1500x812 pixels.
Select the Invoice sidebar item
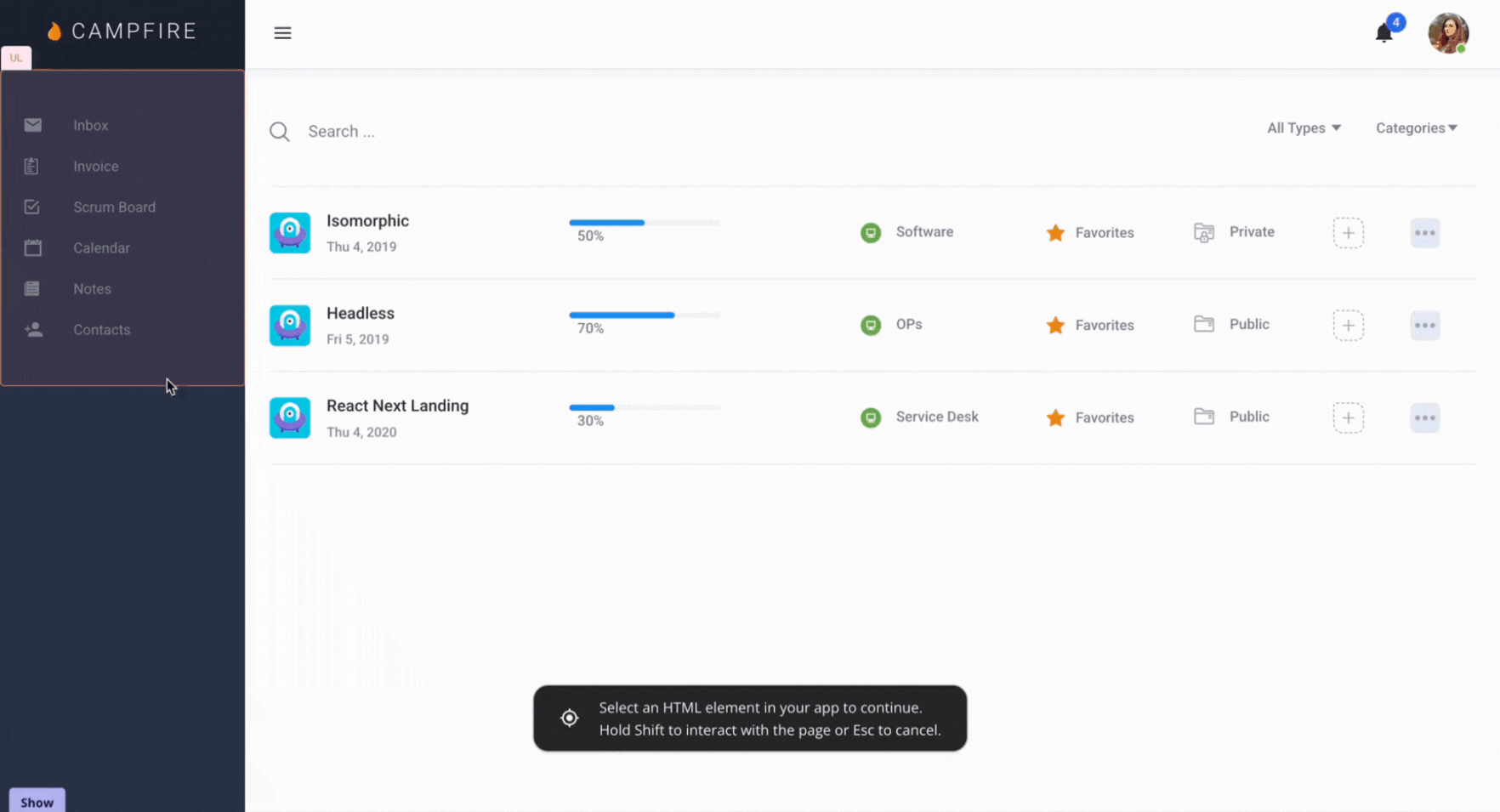[x=95, y=166]
